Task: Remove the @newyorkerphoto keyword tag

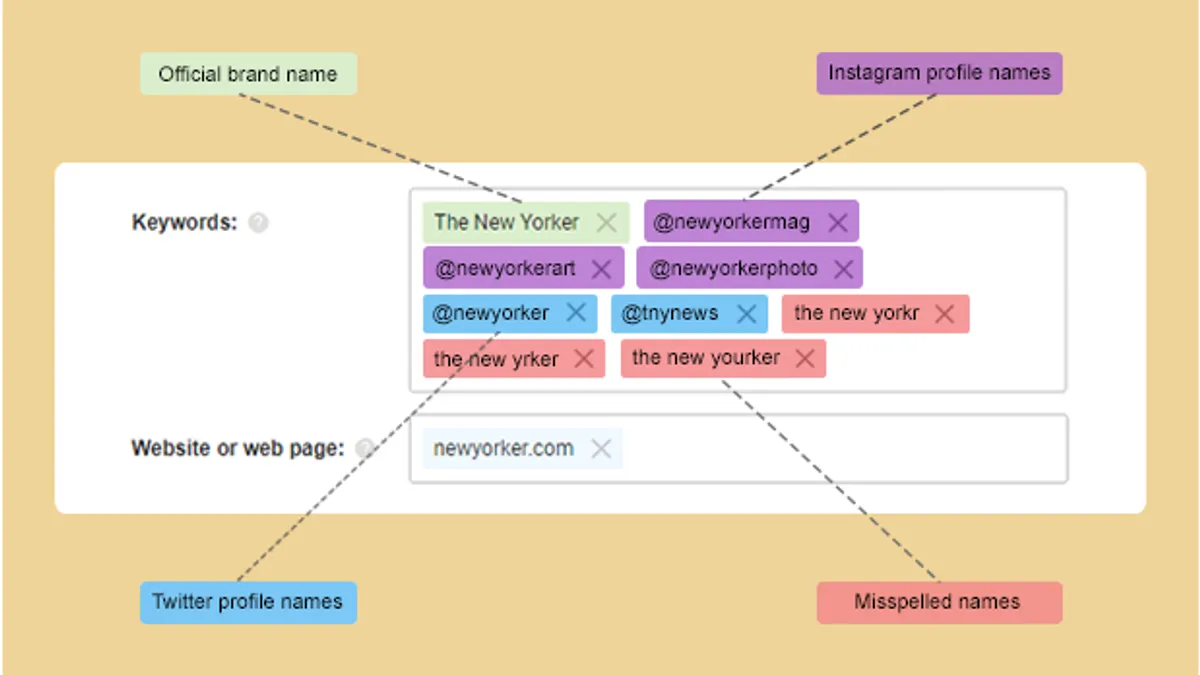Action: (x=843, y=269)
